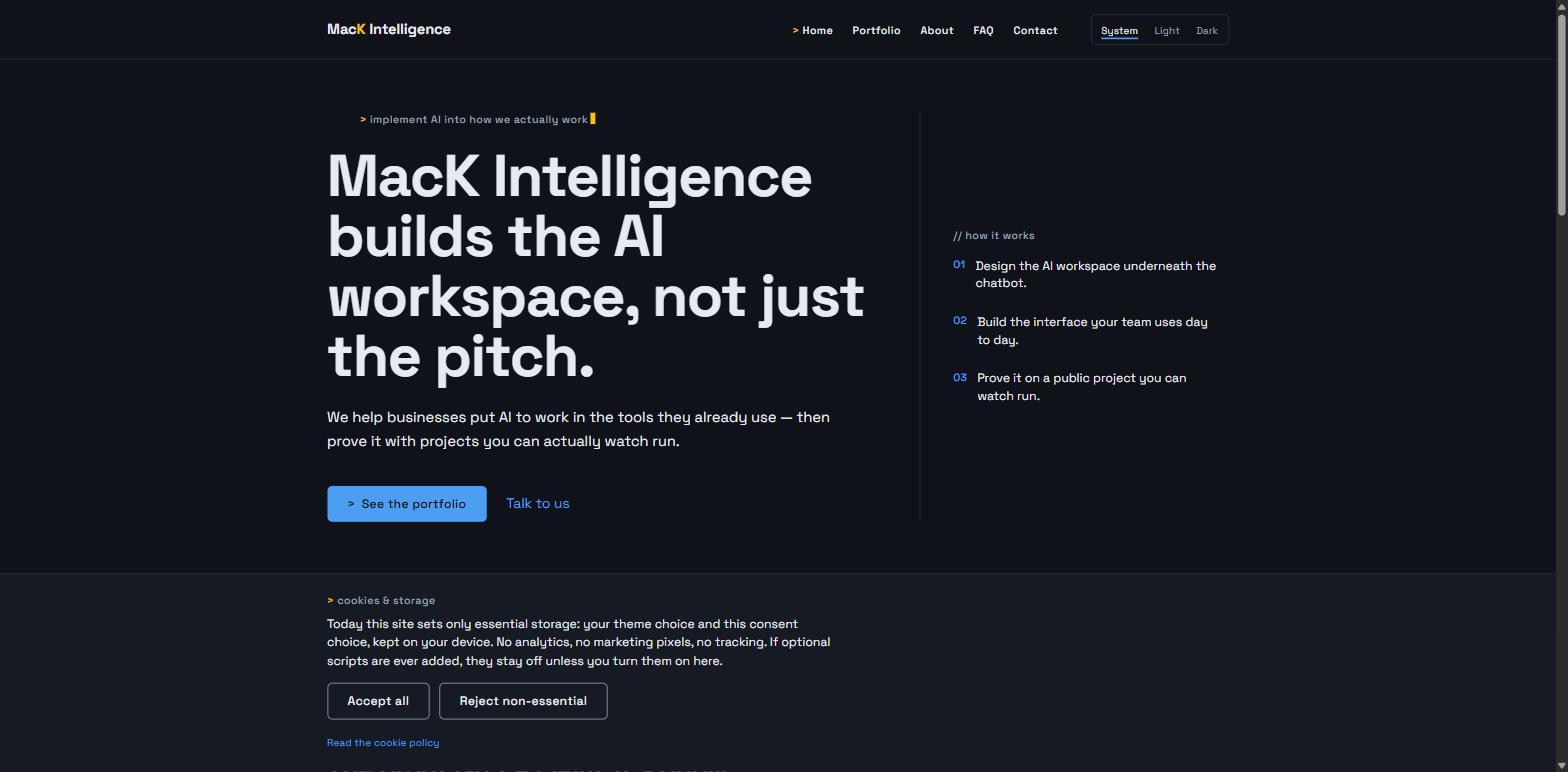Click Reject non-essential button
The width and height of the screenshot is (1568, 772).
pos(523,701)
